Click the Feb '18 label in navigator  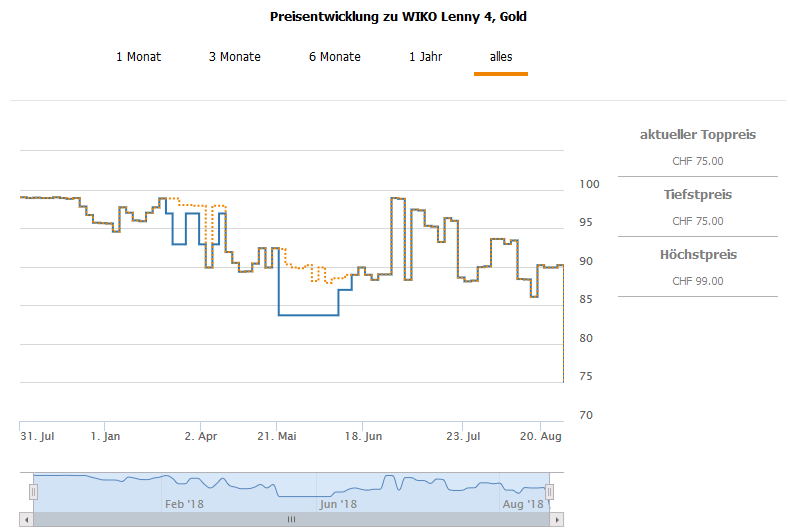[184, 504]
